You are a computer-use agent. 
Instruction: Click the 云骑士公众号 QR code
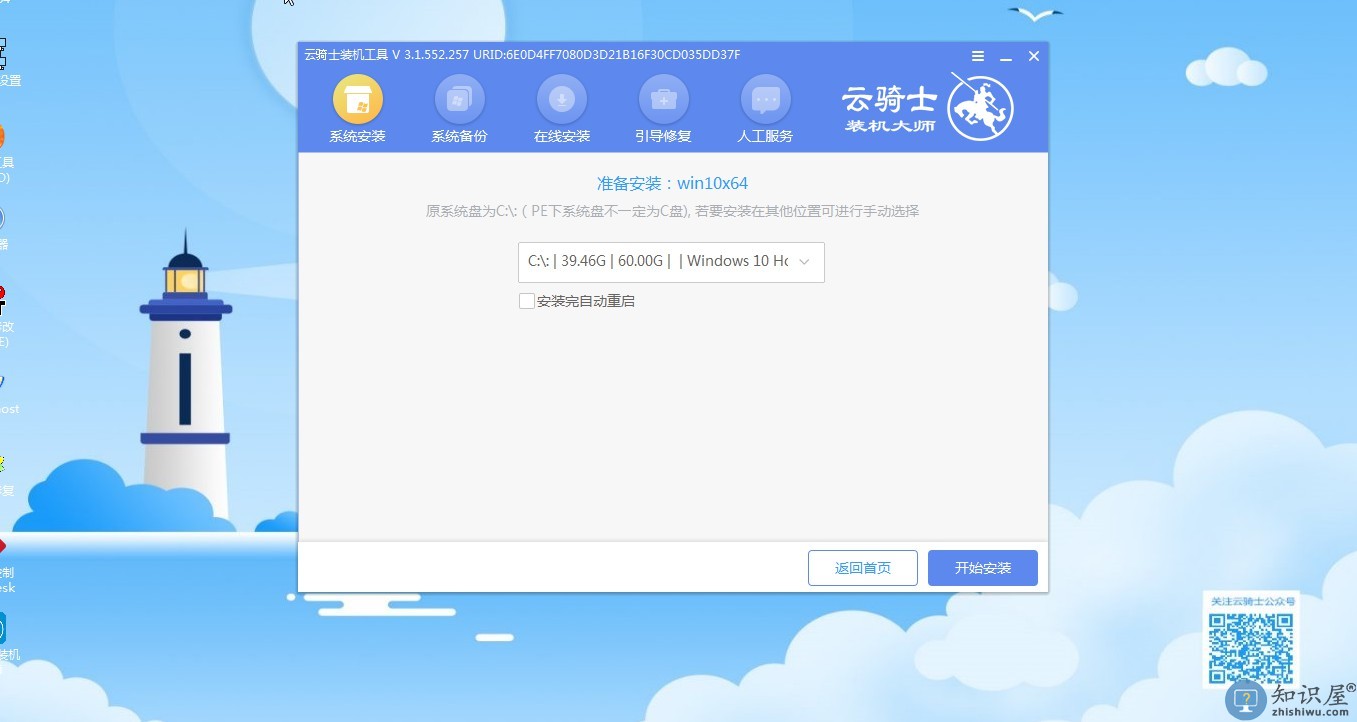click(x=1250, y=650)
